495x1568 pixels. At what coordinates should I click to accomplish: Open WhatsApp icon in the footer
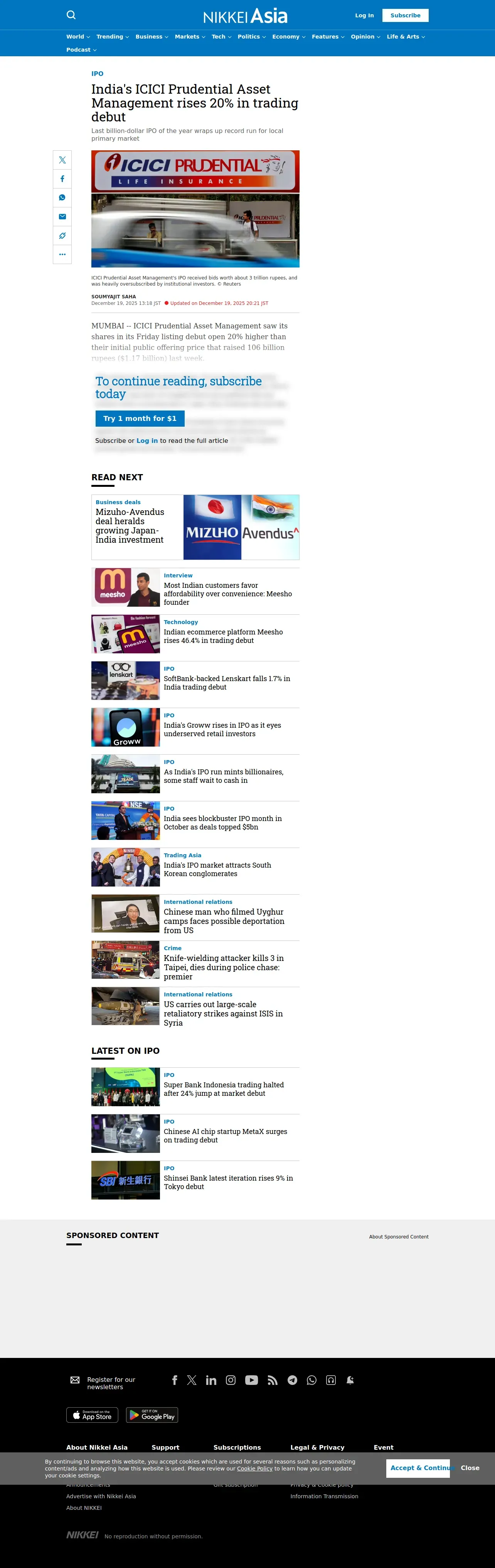pos(312,1380)
